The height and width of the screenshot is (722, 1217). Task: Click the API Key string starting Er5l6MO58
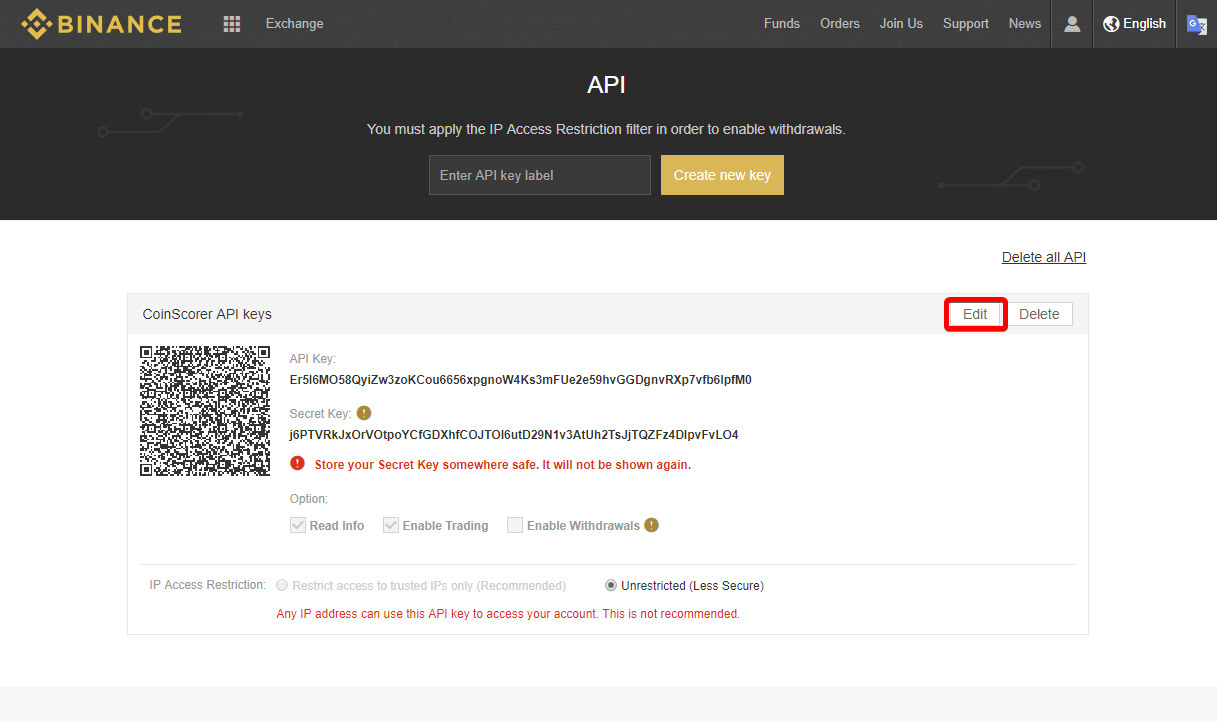click(521, 380)
